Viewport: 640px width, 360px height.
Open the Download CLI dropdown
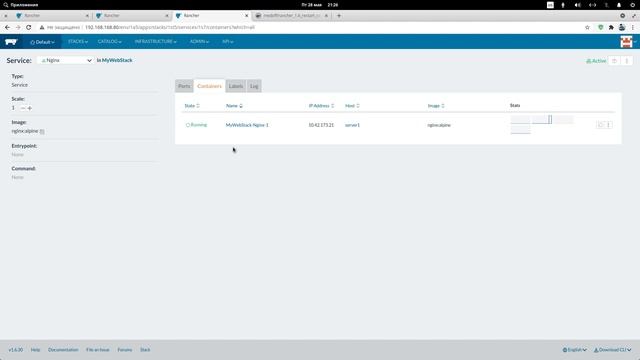(x=612, y=350)
